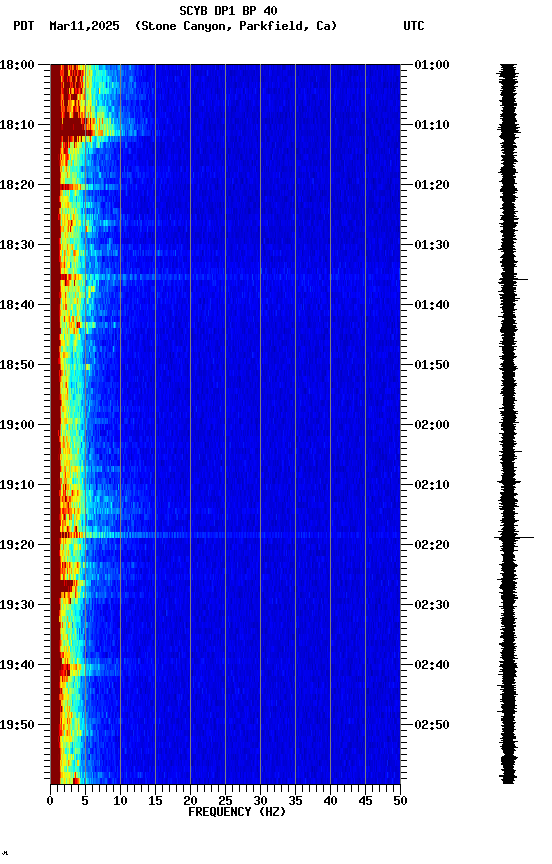
Task: Click the '20' frequency axis label
Action: [190, 801]
